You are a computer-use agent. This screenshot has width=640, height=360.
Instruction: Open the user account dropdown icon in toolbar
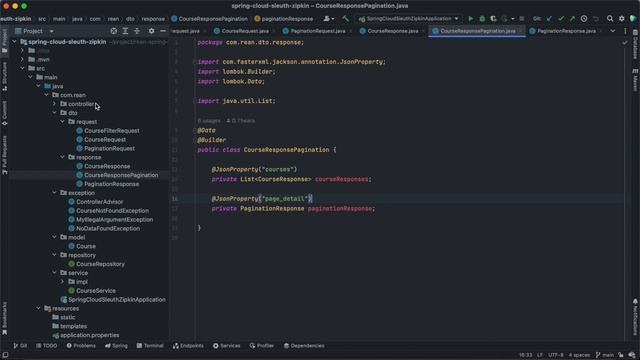(329, 18)
